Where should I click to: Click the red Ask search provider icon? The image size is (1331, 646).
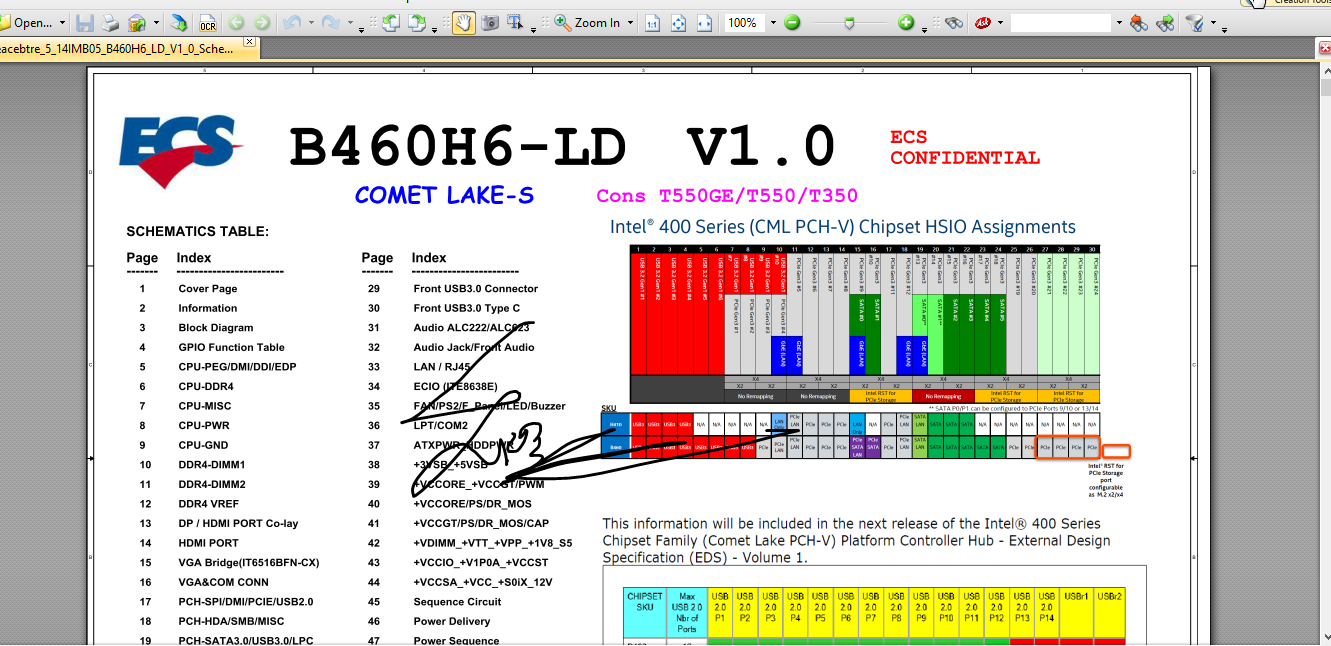pos(983,23)
